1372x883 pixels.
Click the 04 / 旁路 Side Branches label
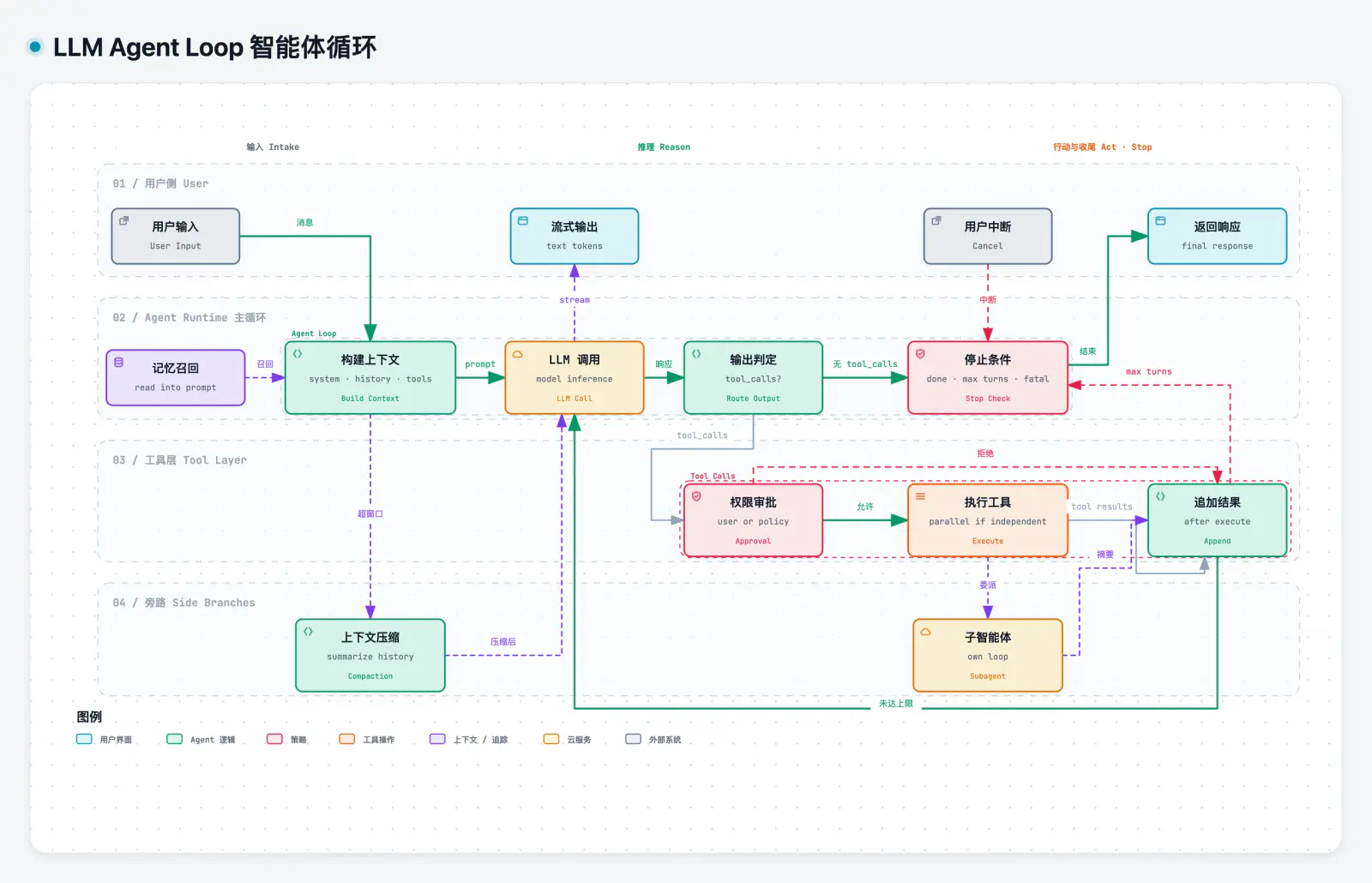(x=184, y=603)
